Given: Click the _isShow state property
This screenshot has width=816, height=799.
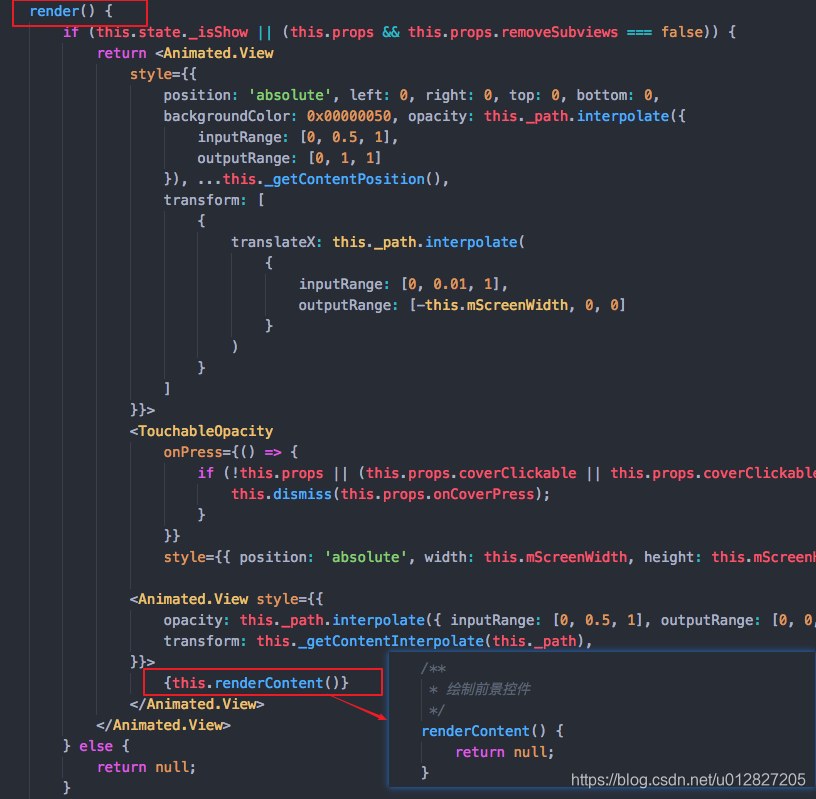Looking at the screenshot, I should pos(218,32).
